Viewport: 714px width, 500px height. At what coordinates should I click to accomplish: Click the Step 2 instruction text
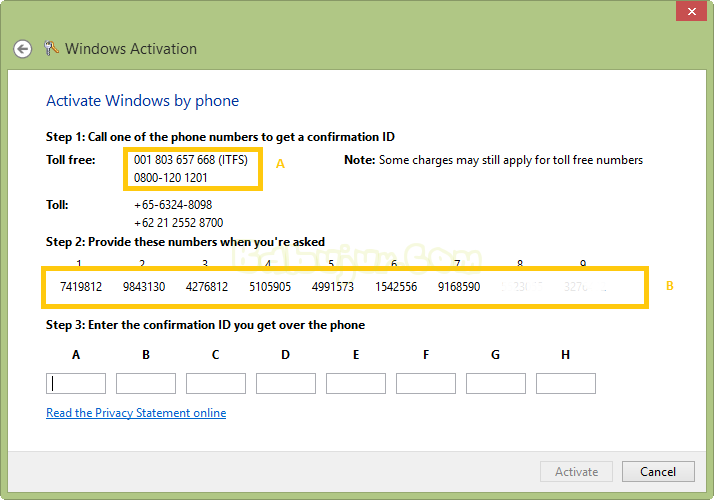[x=185, y=242]
